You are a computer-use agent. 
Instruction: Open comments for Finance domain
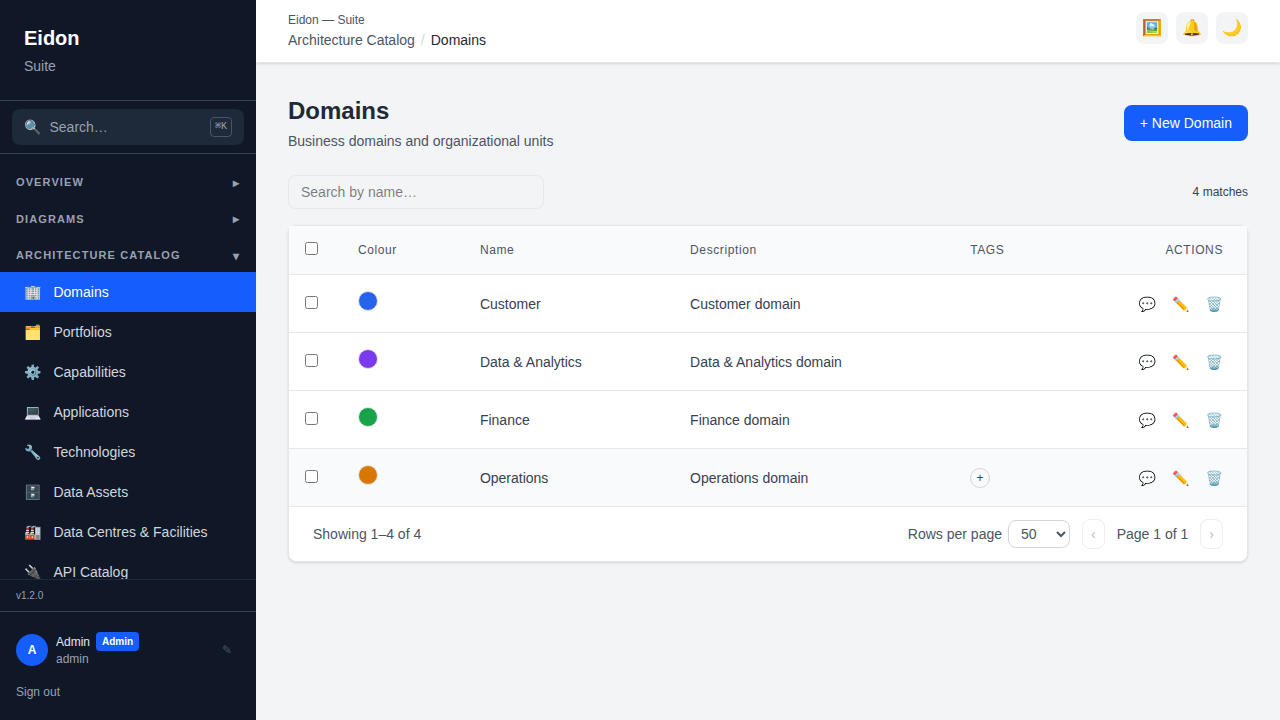point(1147,420)
